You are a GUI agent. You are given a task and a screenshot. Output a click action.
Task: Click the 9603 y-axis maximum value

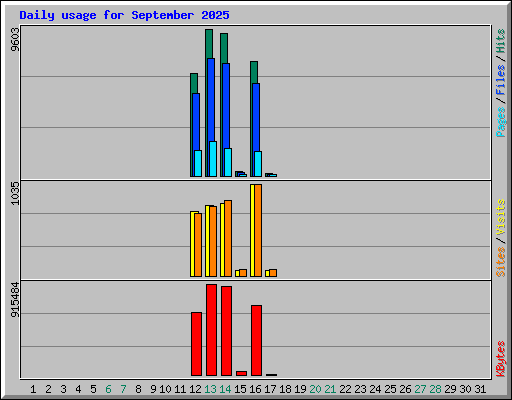coord(15,39)
